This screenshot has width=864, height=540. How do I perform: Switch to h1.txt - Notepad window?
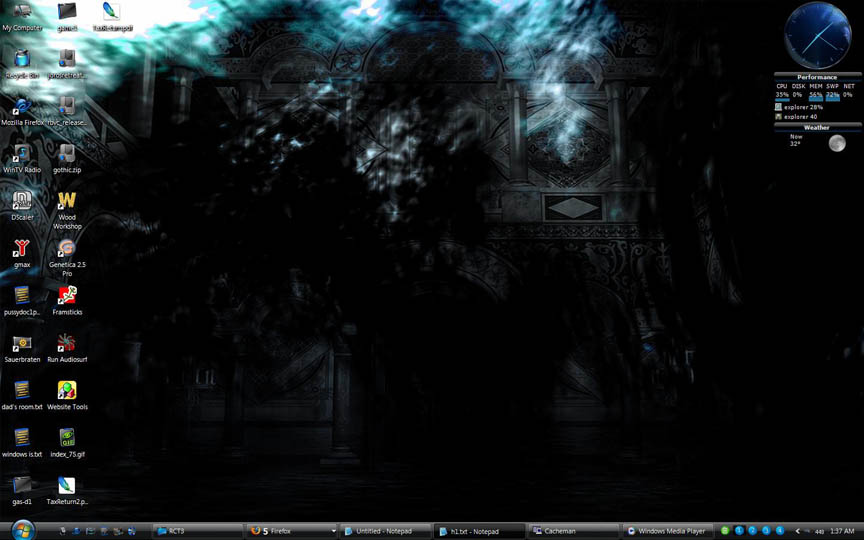479,531
